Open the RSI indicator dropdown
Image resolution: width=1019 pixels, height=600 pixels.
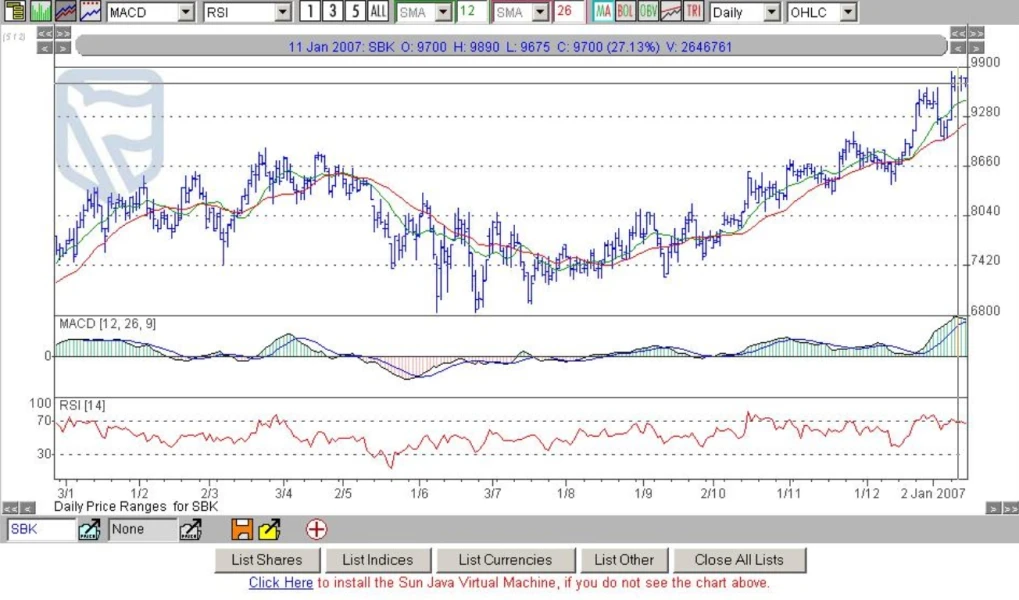click(x=283, y=13)
